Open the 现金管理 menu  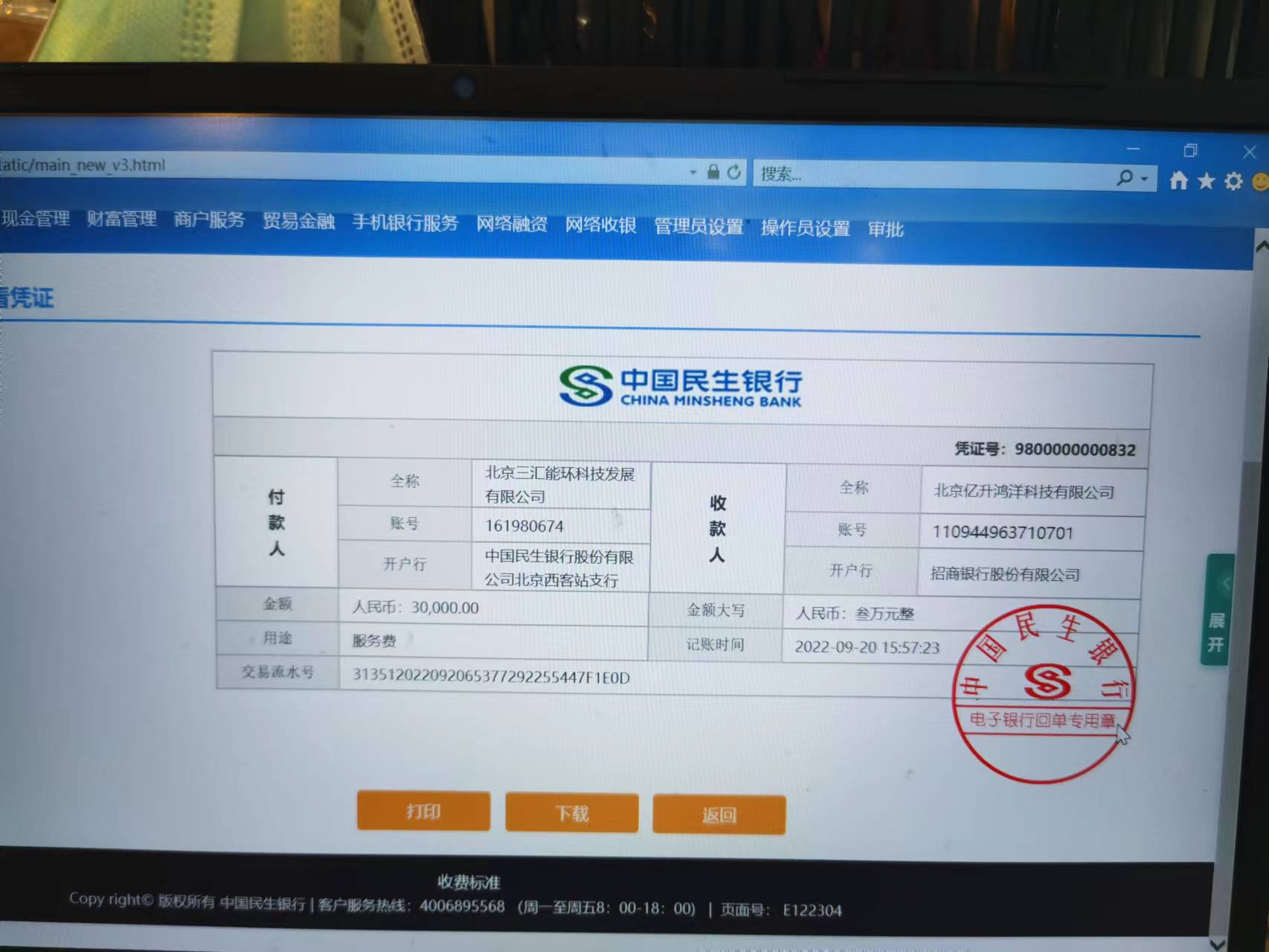coord(35,219)
